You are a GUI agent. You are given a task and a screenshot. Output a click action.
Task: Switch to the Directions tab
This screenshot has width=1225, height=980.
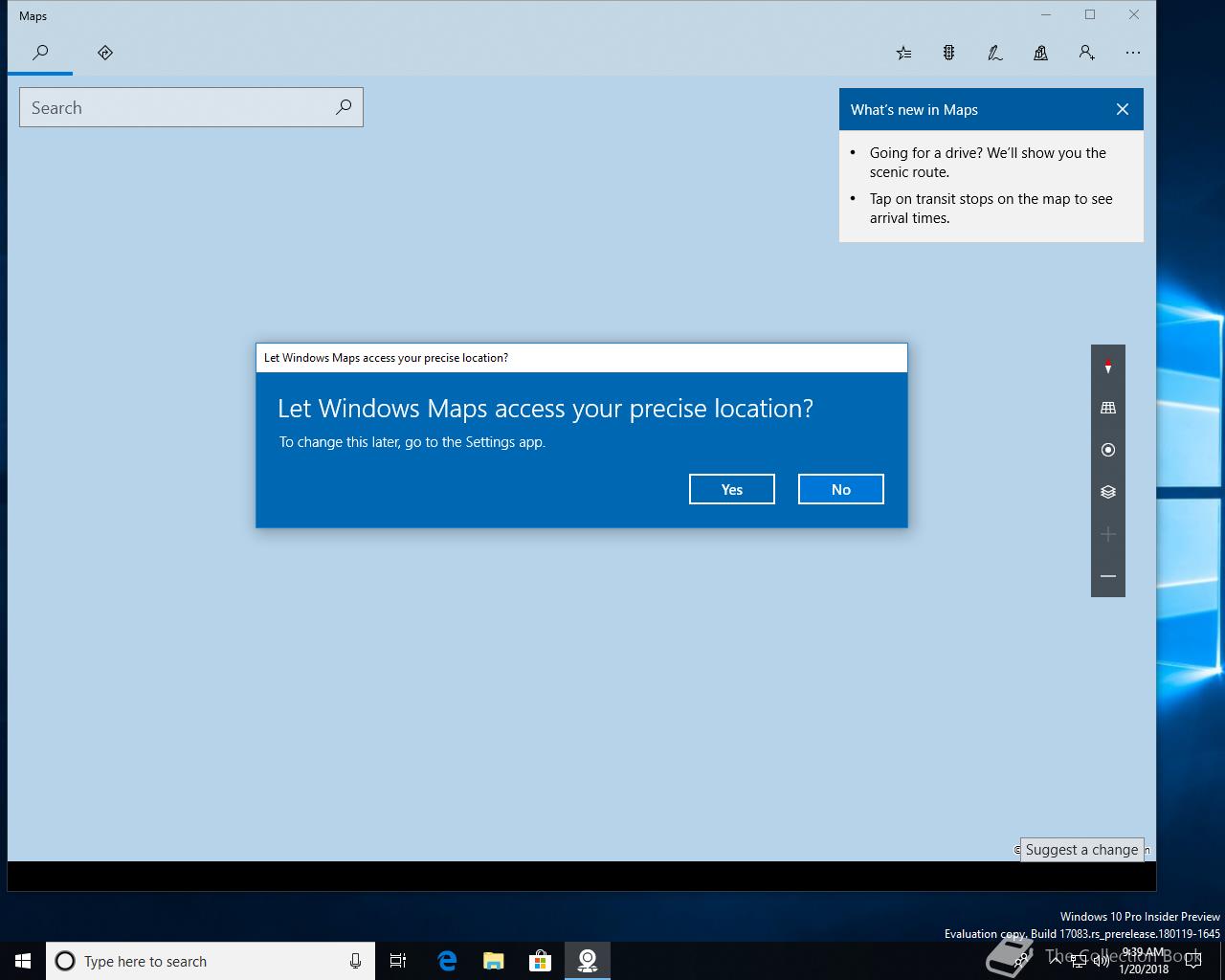pyautogui.click(x=105, y=53)
